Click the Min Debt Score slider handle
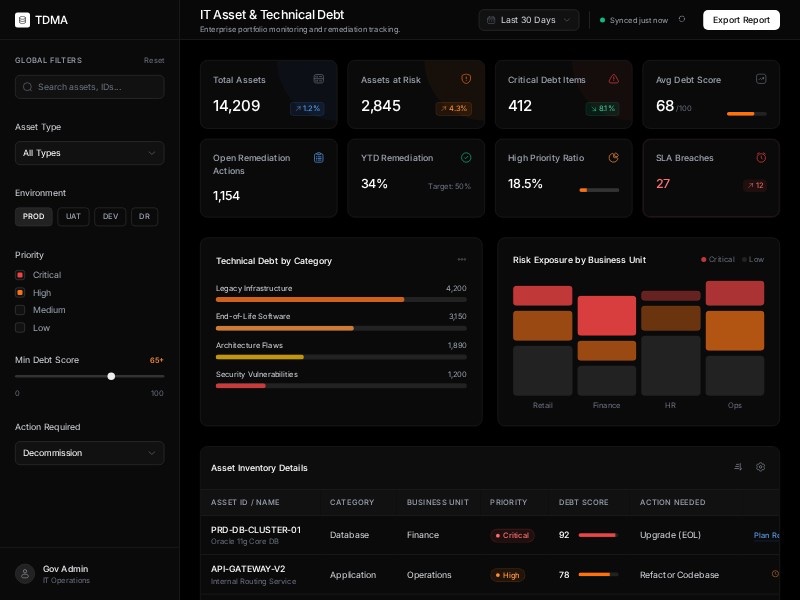800x600 pixels. 111,376
